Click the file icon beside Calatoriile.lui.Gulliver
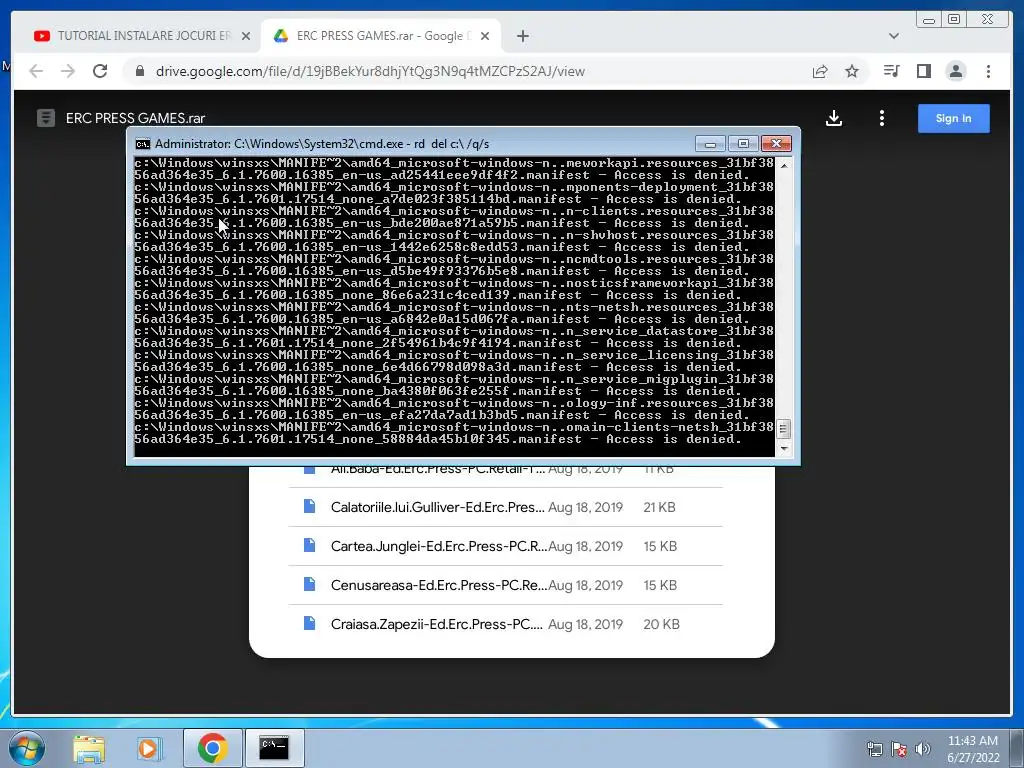Viewport: 1024px width, 768px height. click(310, 506)
